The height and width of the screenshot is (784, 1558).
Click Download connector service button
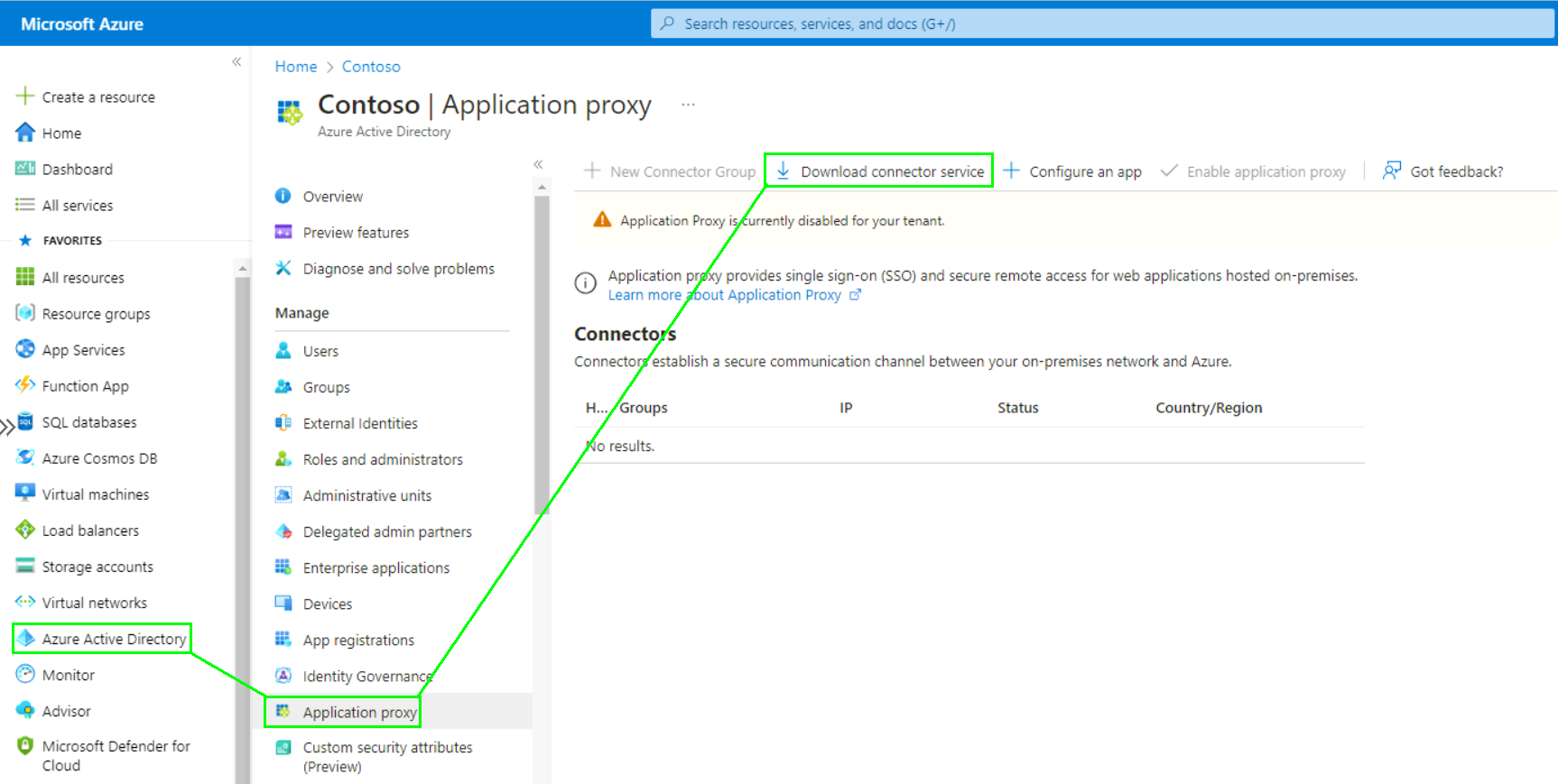(x=880, y=171)
